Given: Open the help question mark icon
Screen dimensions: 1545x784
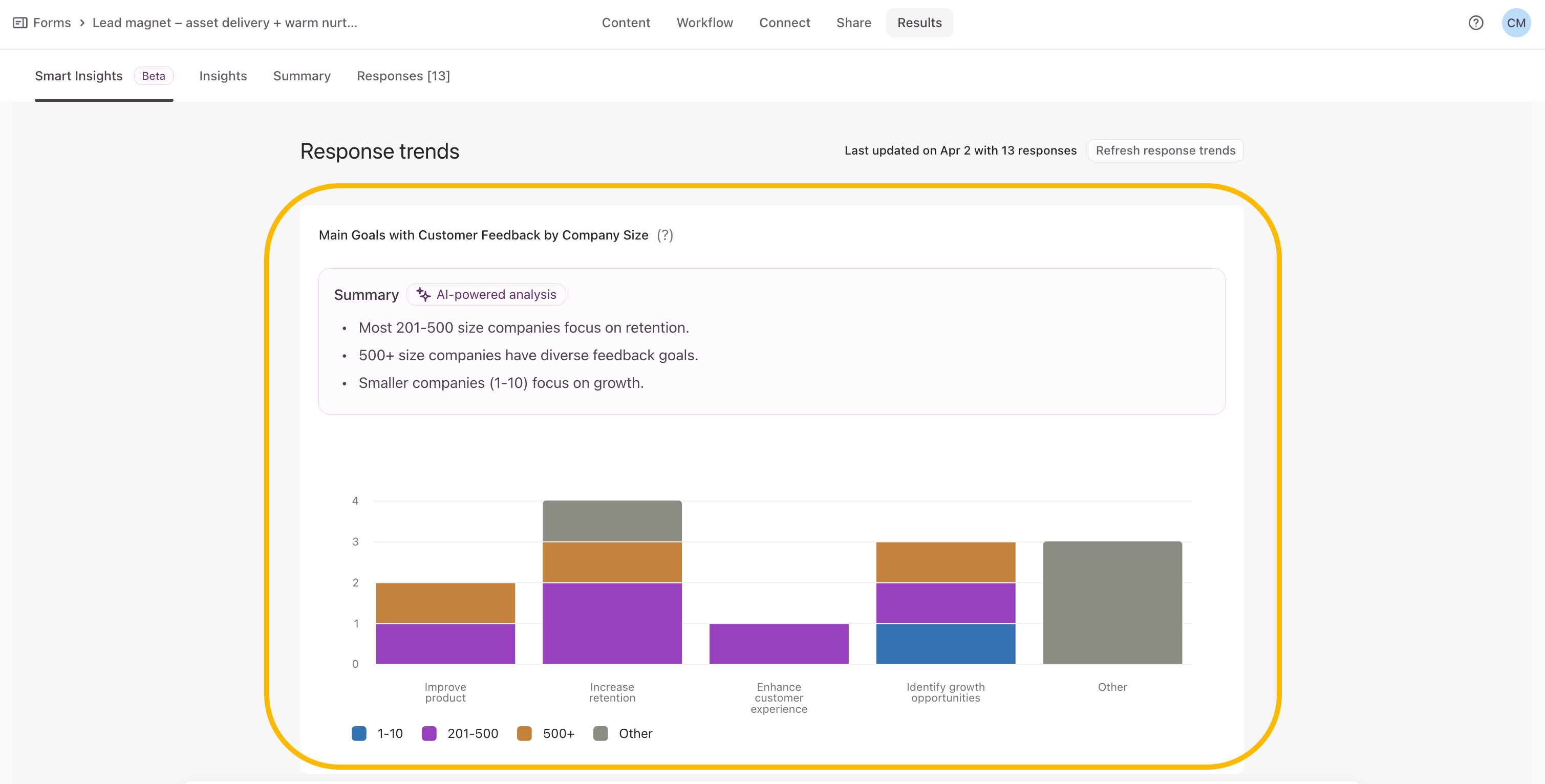Looking at the screenshot, I should 1475,23.
